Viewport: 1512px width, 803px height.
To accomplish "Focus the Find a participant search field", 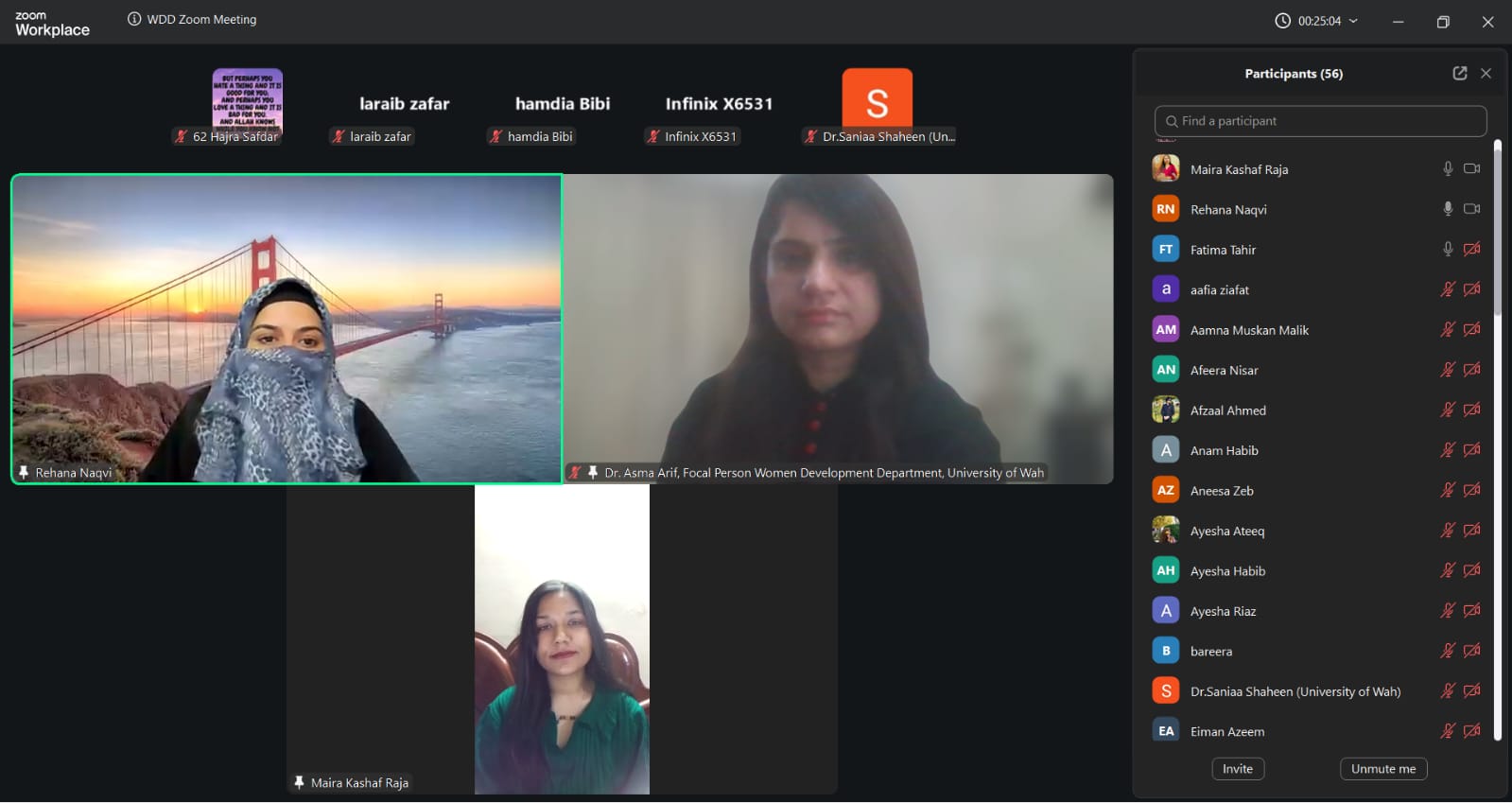I will coord(1320,121).
